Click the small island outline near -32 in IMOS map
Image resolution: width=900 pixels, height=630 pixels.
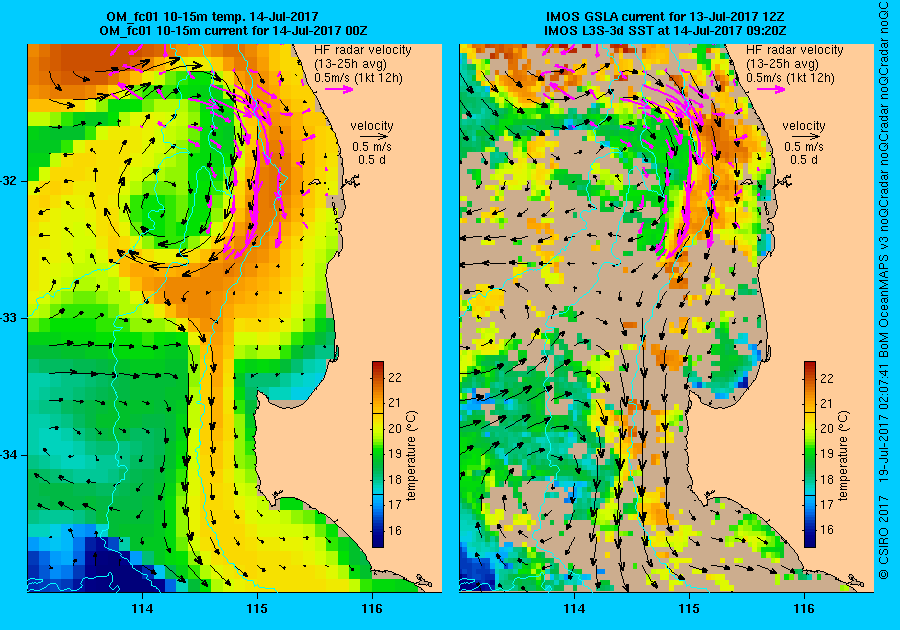(x=746, y=182)
